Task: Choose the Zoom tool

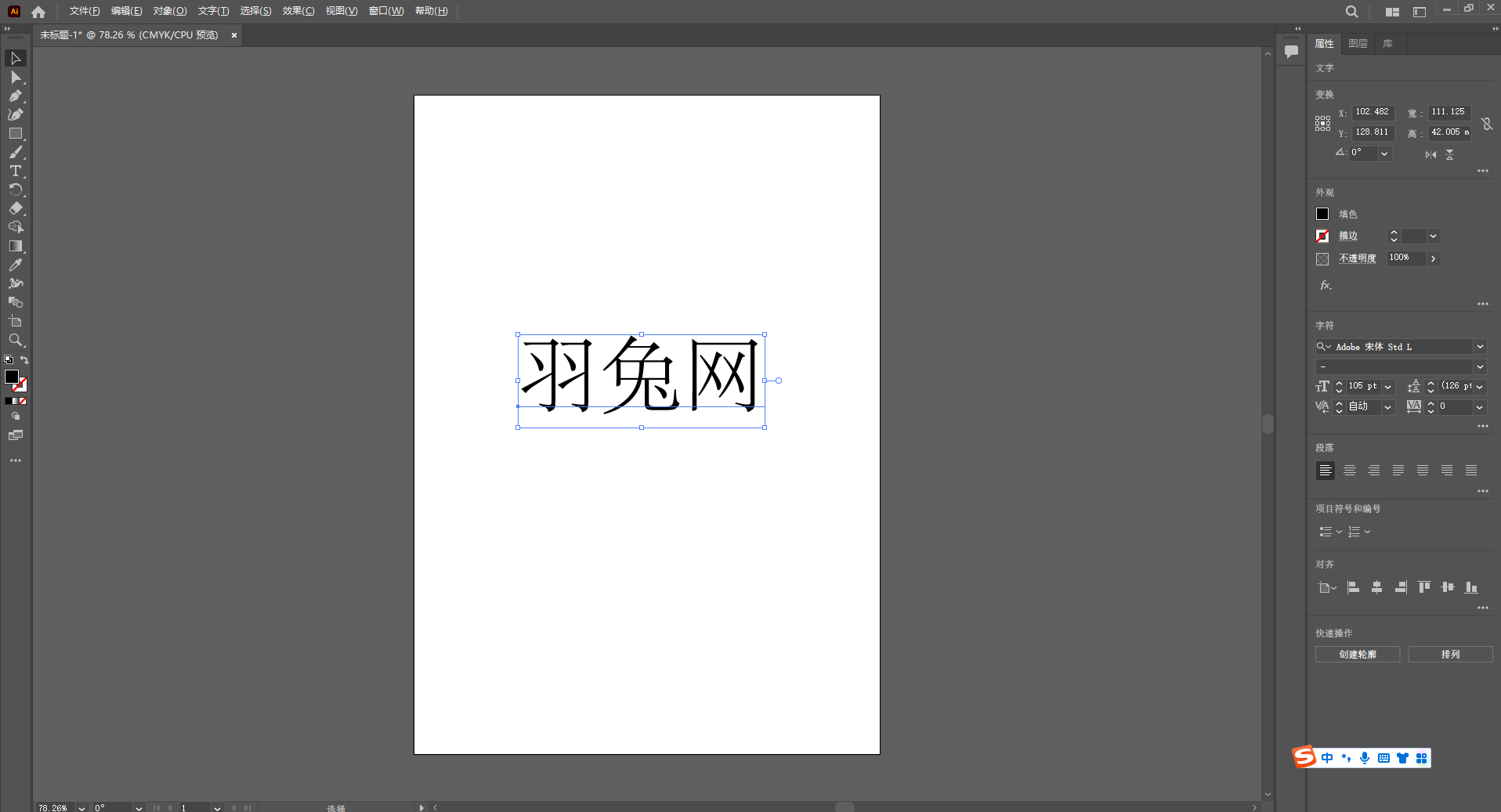Action: tap(15, 341)
